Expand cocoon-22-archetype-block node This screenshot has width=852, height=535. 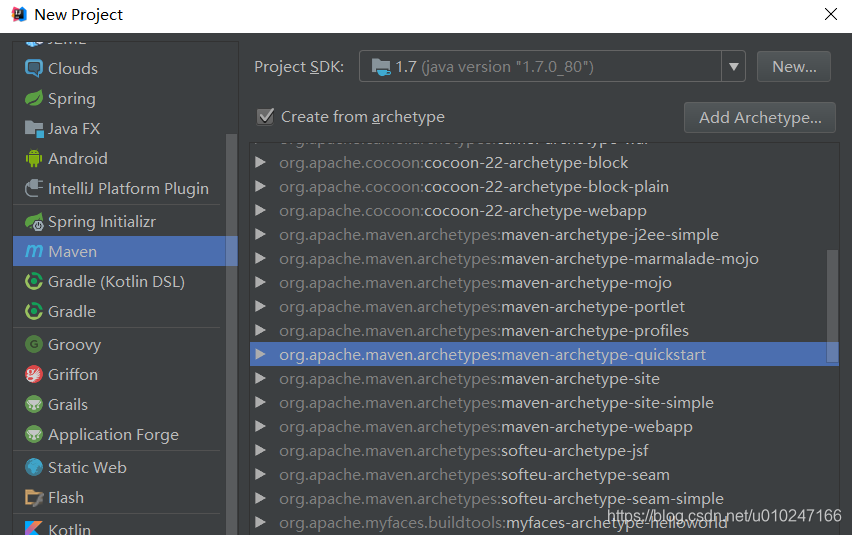pos(260,162)
